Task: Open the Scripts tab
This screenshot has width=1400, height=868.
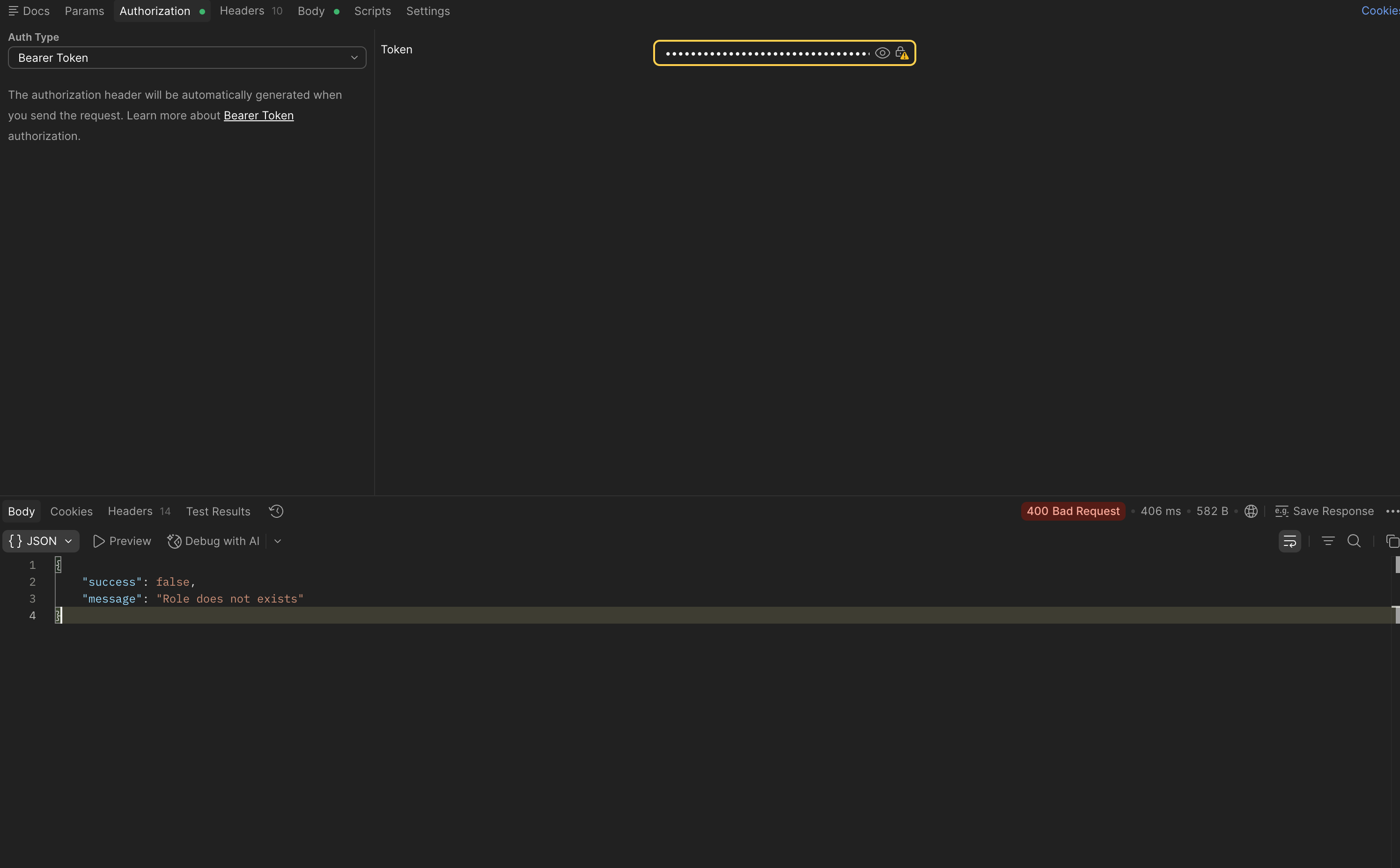Action: [372, 11]
